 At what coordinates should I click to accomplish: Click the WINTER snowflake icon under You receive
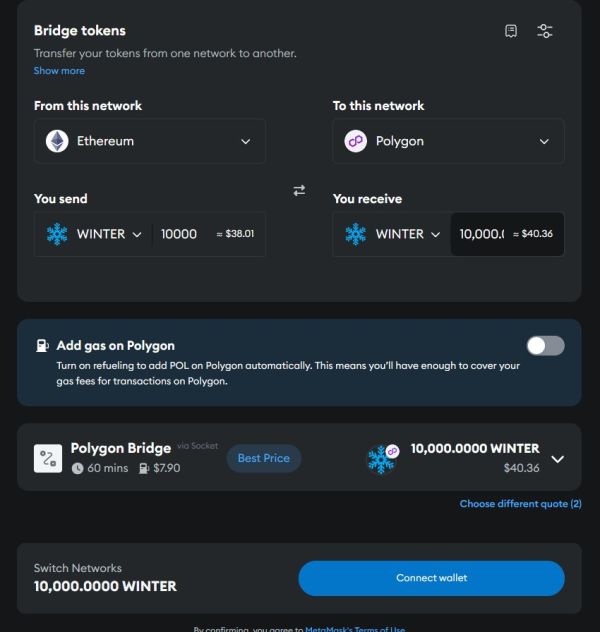[x=356, y=234]
